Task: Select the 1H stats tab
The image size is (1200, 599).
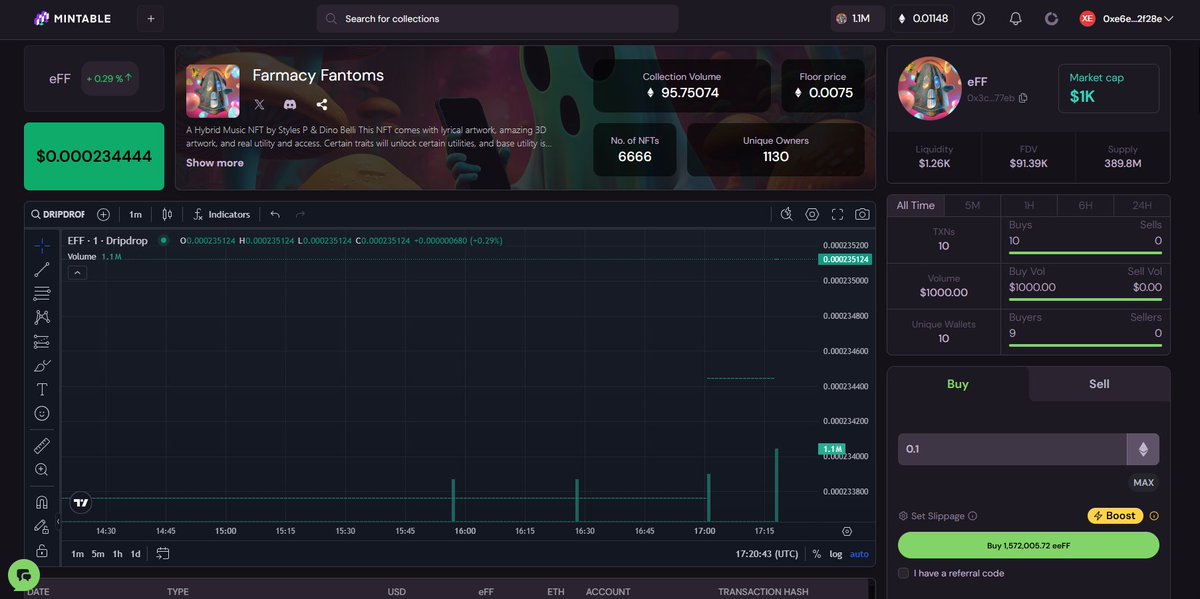Action: click(x=1029, y=205)
